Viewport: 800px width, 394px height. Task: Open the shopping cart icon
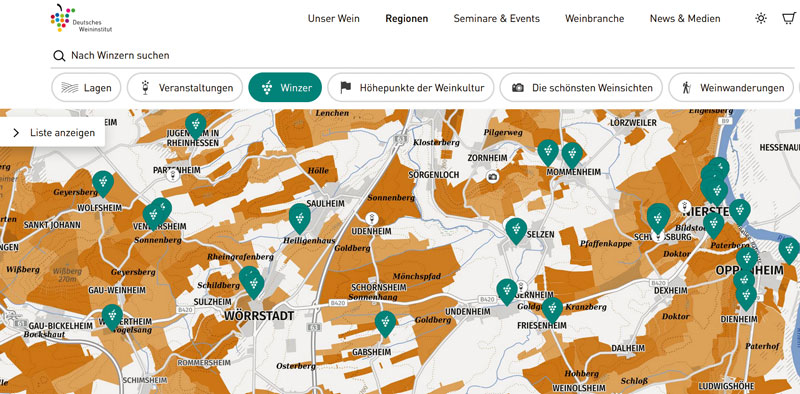click(x=789, y=18)
